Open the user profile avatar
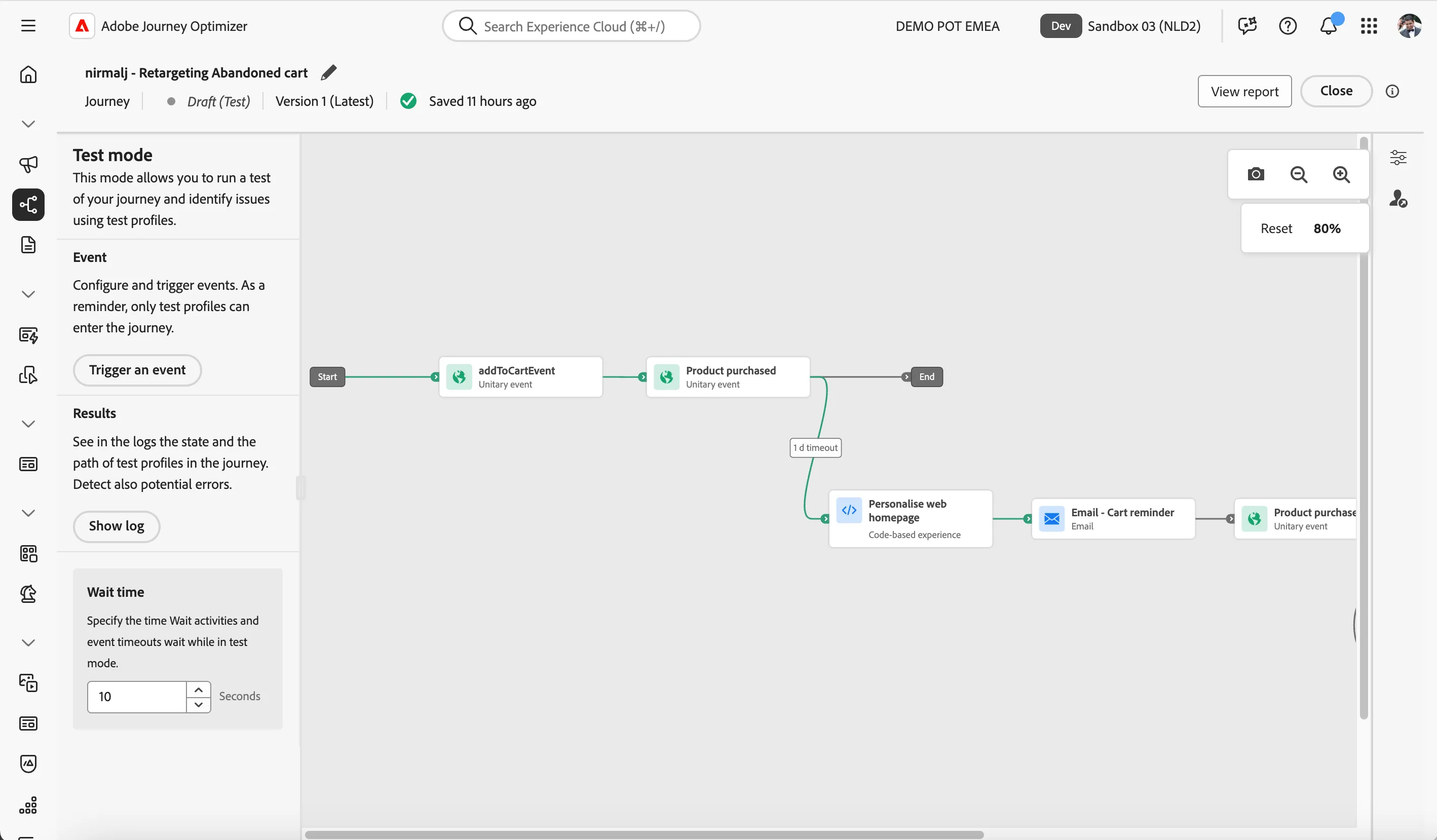Viewport: 1437px width, 840px height. [1410, 26]
